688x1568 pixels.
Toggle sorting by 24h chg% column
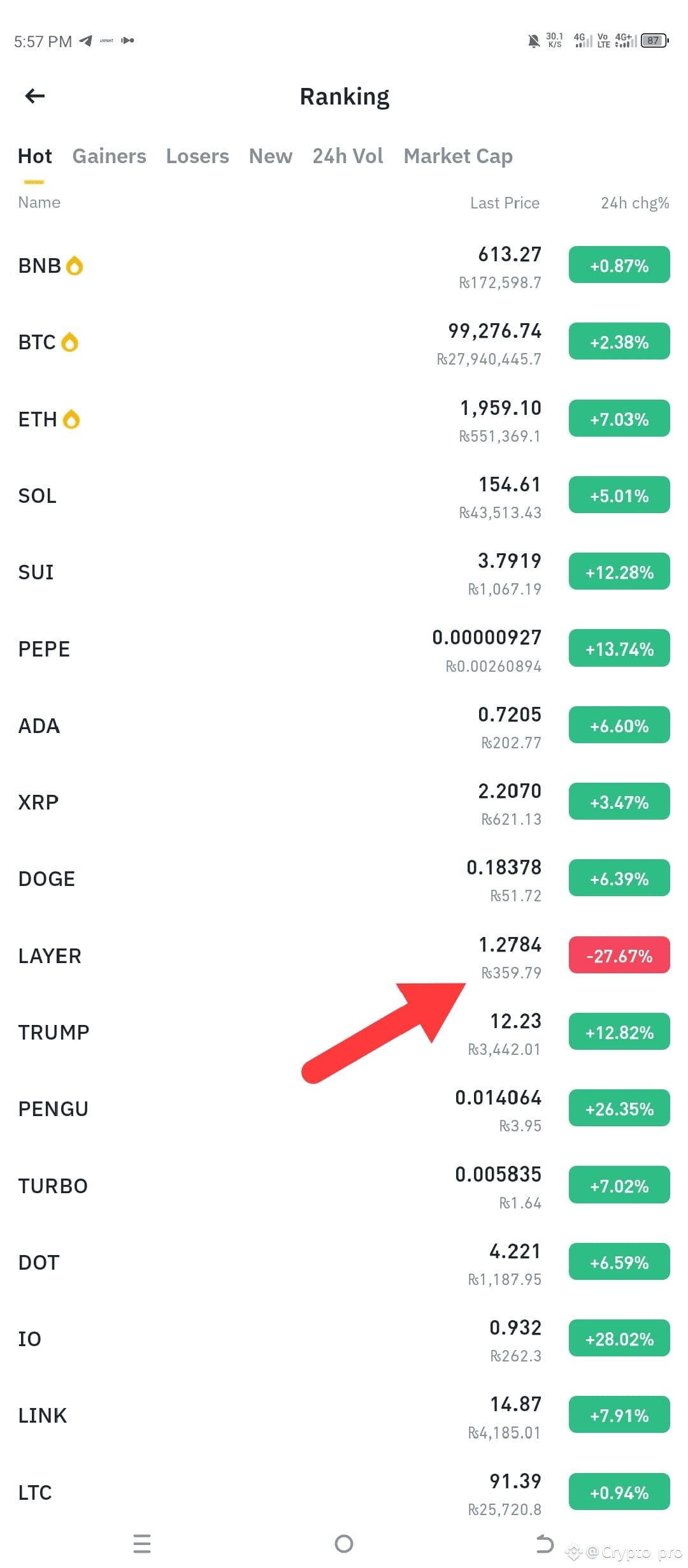click(x=634, y=203)
